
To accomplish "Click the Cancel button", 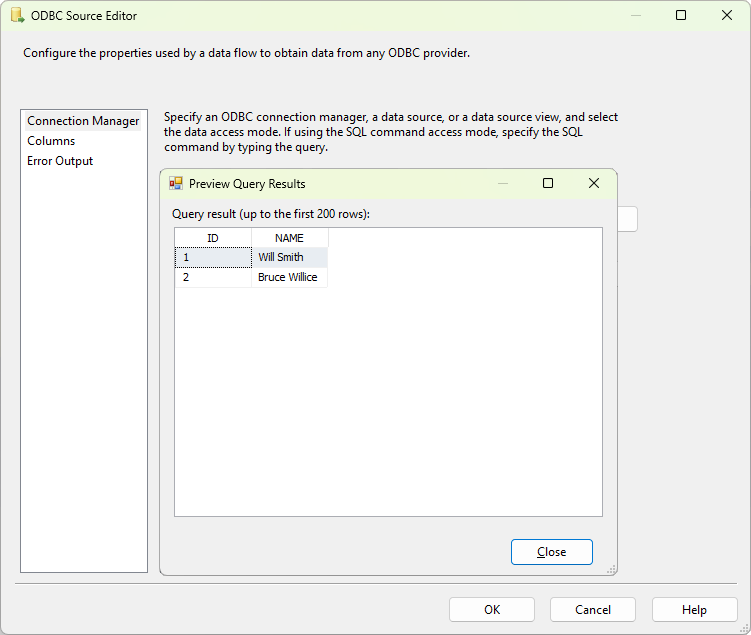I will pyautogui.click(x=593, y=610).
